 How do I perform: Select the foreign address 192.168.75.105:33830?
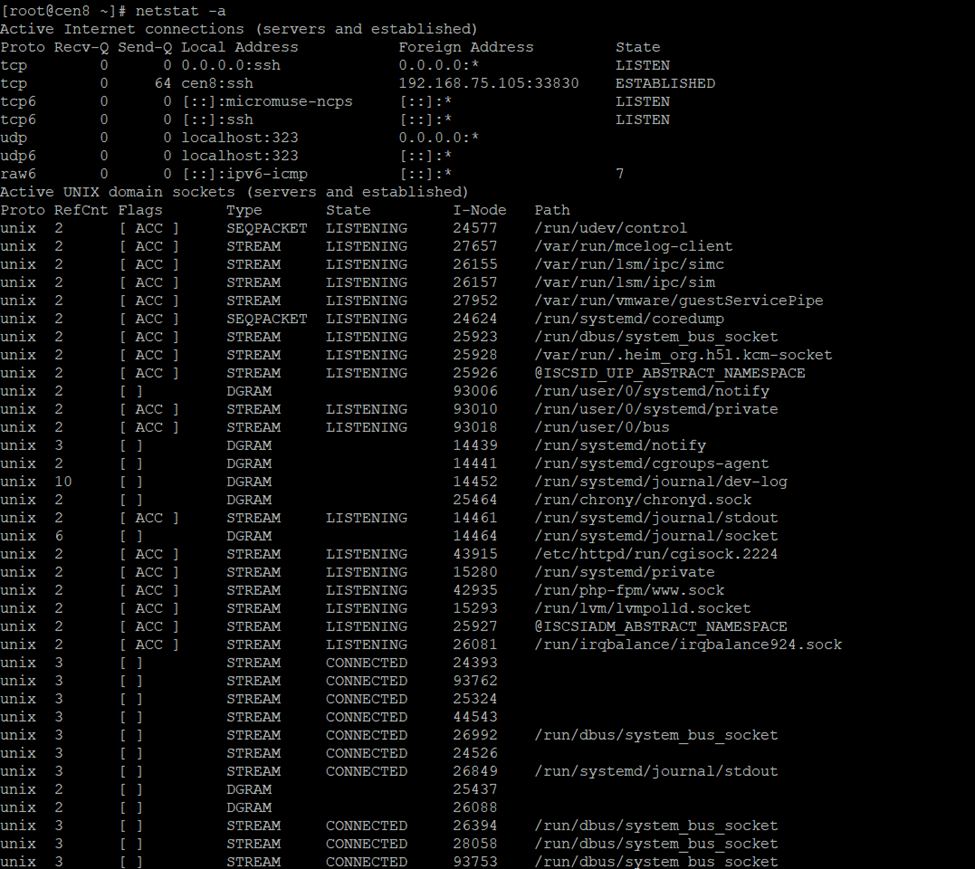(x=489, y=83)
